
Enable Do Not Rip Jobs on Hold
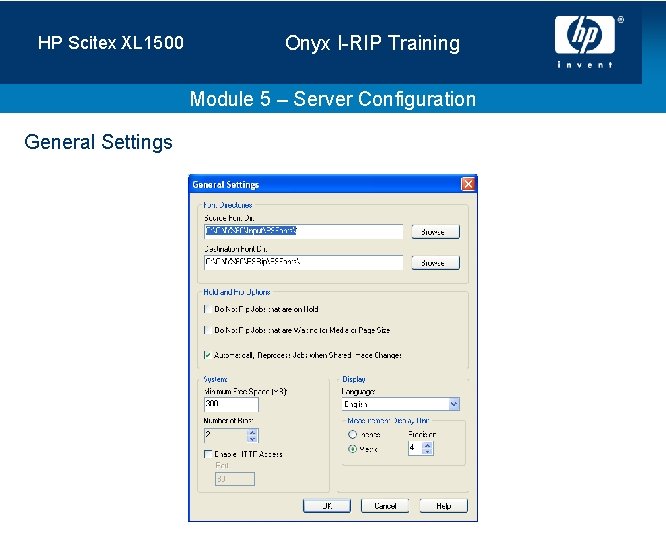coord(208,309)
